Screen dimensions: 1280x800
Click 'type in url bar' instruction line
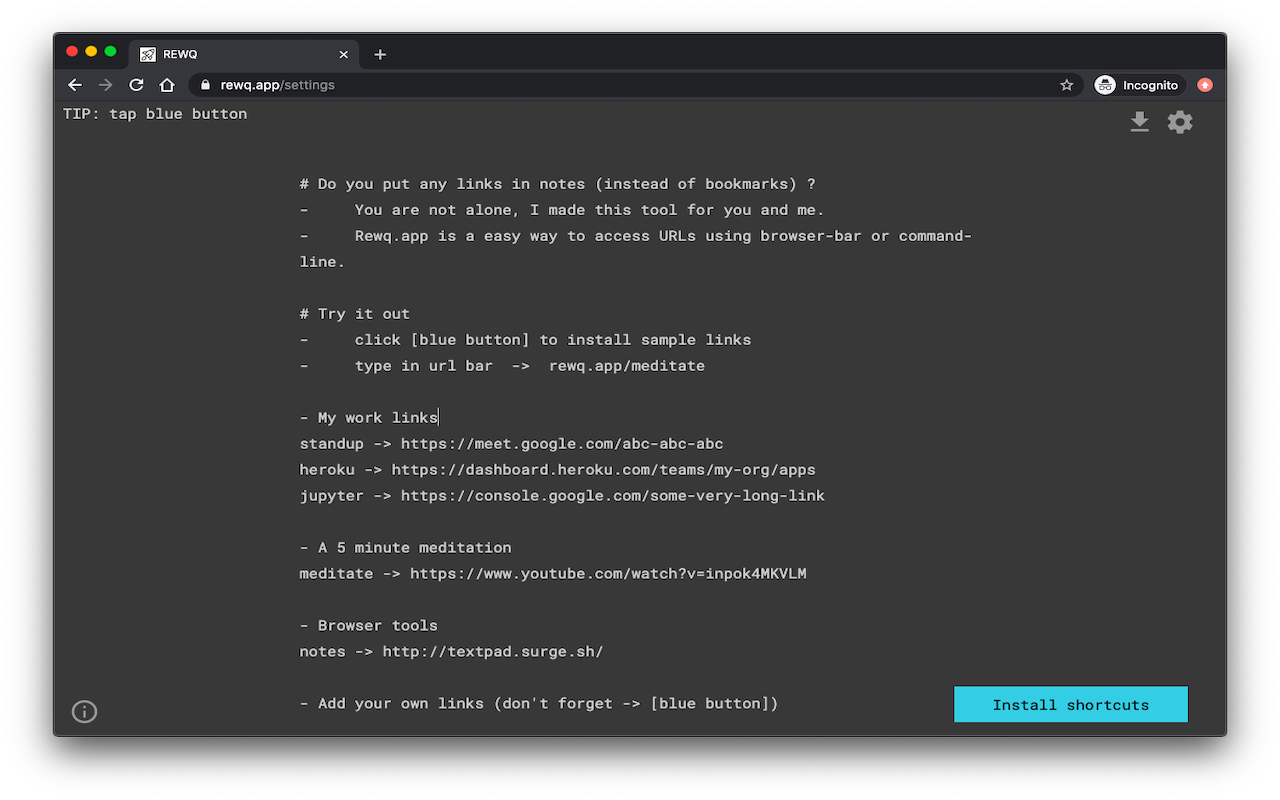coord(502,366)
